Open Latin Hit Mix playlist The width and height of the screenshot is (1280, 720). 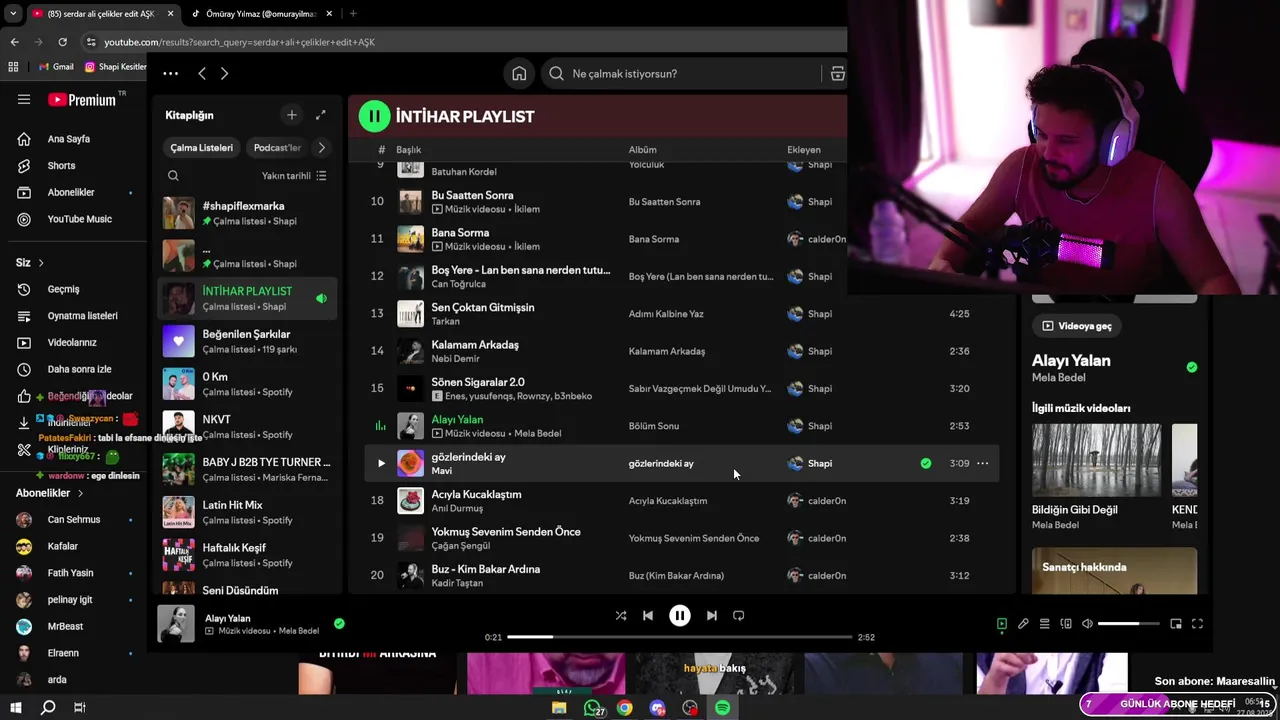[x=247, y=512]
